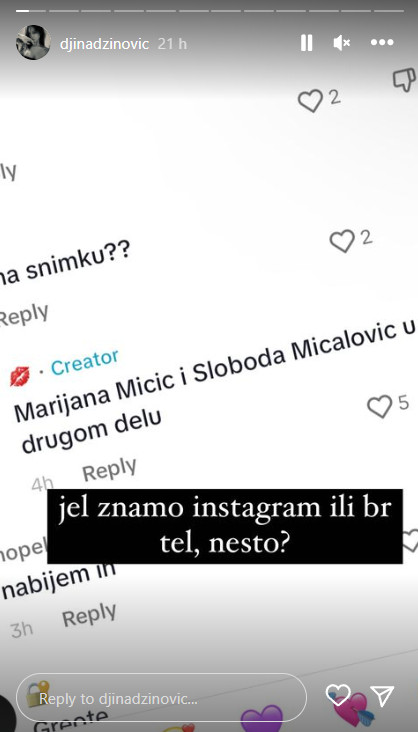Tap the Creator badge label
This screenshot has height=732, width=418.
85,362
